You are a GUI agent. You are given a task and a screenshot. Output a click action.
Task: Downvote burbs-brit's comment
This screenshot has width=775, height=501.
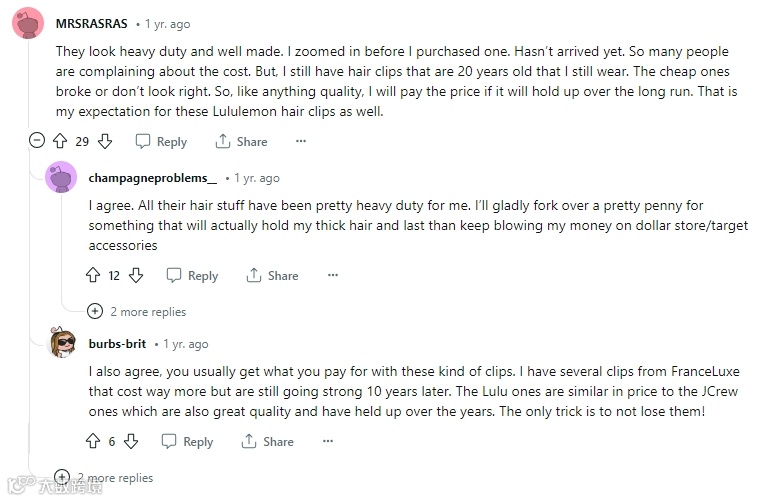click(131, 441)
